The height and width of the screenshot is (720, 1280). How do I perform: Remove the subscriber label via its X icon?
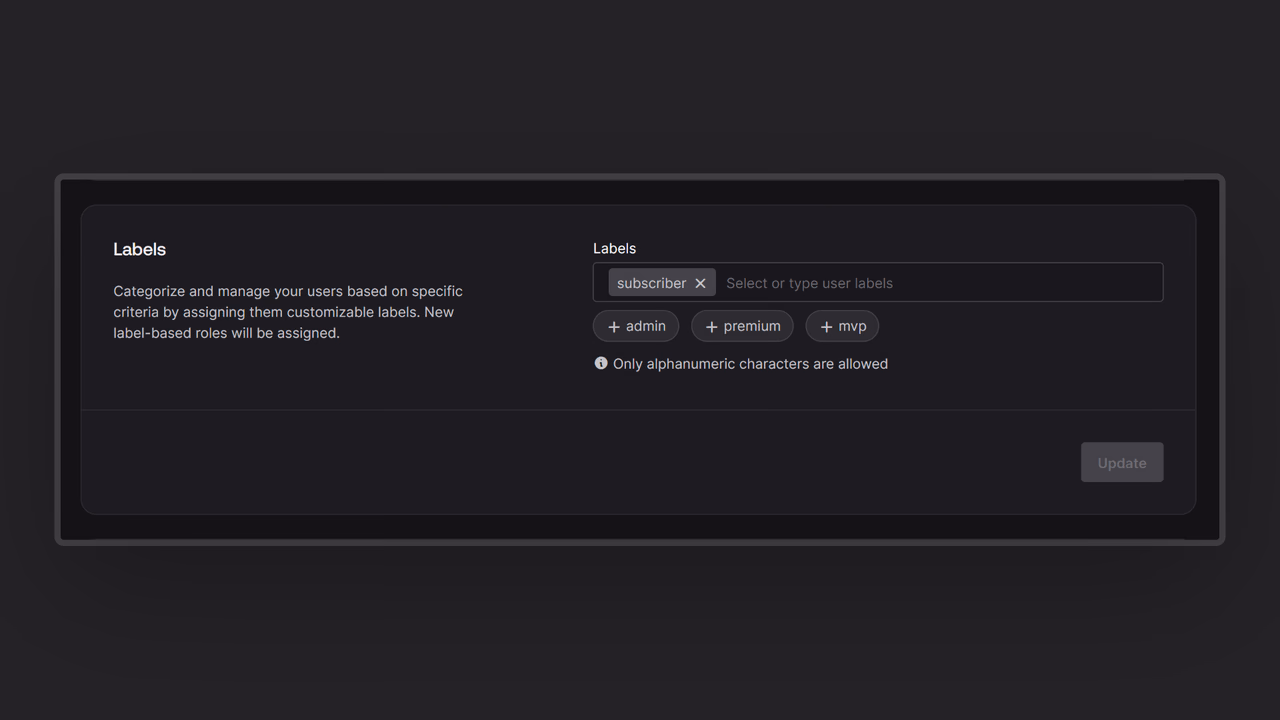coord(700,283)
